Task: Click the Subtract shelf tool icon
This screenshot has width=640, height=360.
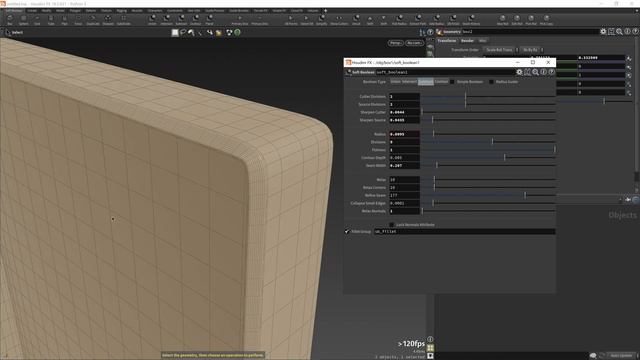Action: 181,18
